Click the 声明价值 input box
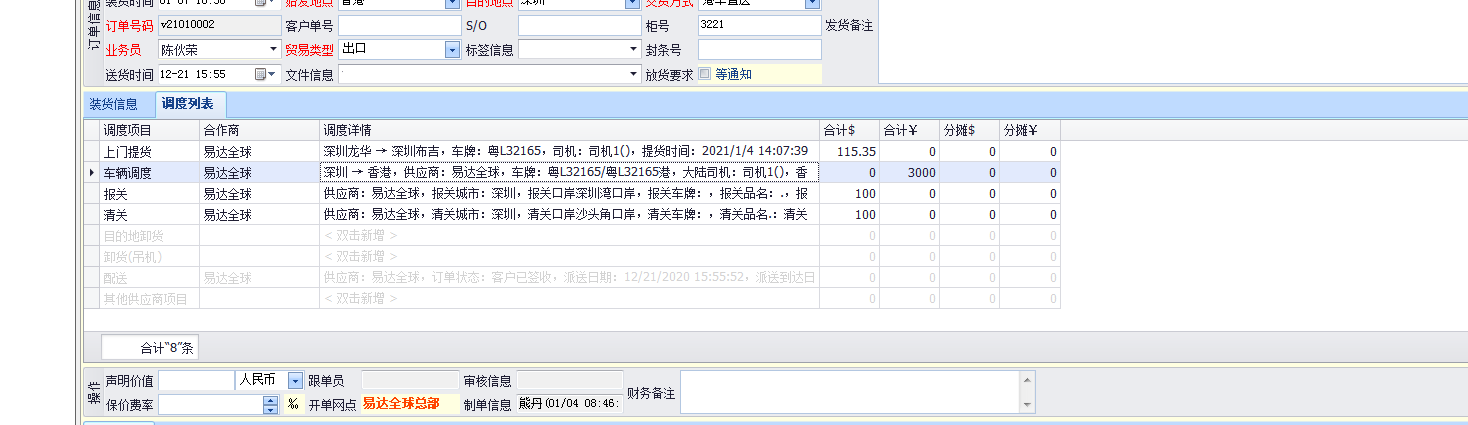Screen dimensions: 1468x425 pyautogui.click(x=196, y=380)
